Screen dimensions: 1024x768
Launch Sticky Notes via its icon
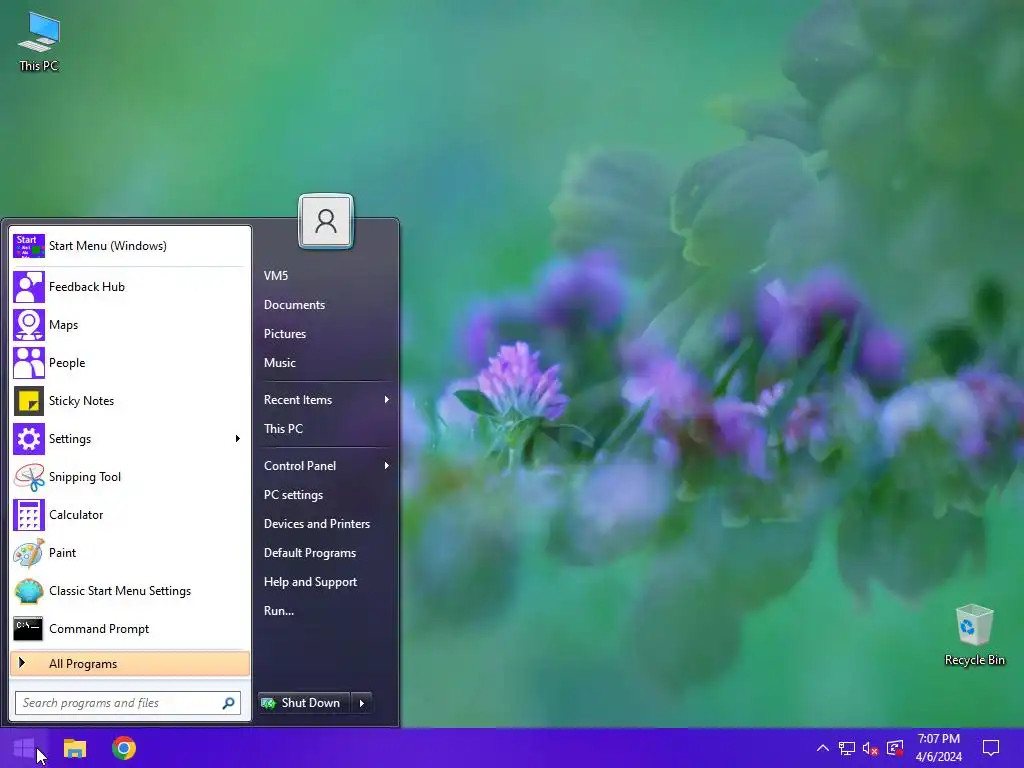(29, 401)
